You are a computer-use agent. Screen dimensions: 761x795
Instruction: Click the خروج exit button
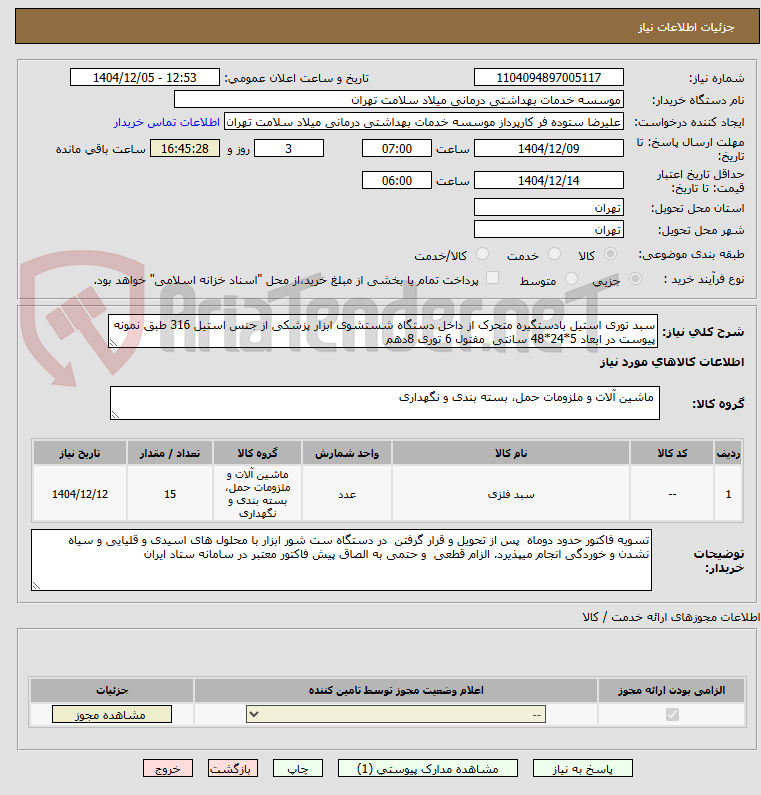click(168, 769)
